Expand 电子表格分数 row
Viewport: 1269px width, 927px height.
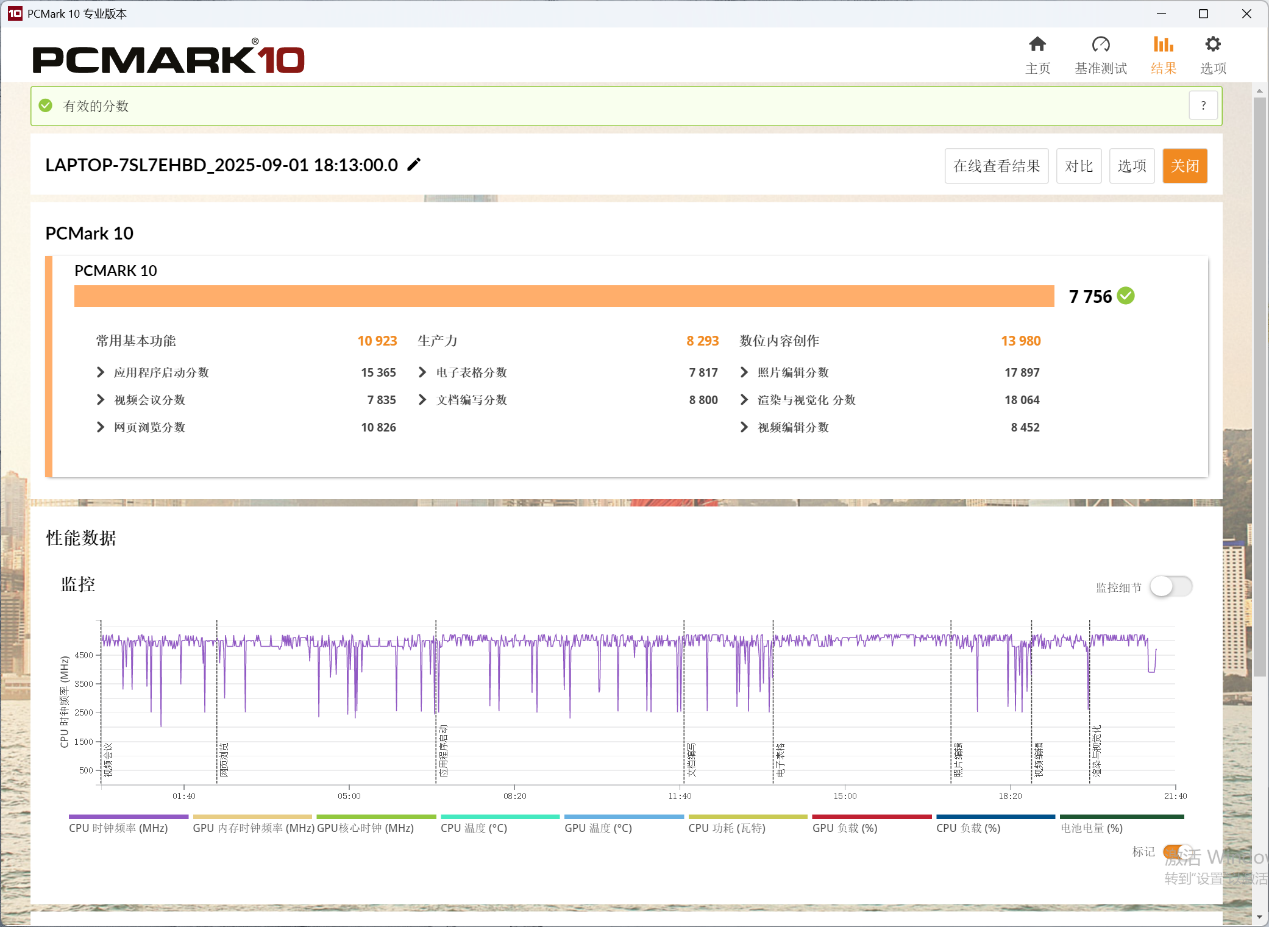click(424, 373)
